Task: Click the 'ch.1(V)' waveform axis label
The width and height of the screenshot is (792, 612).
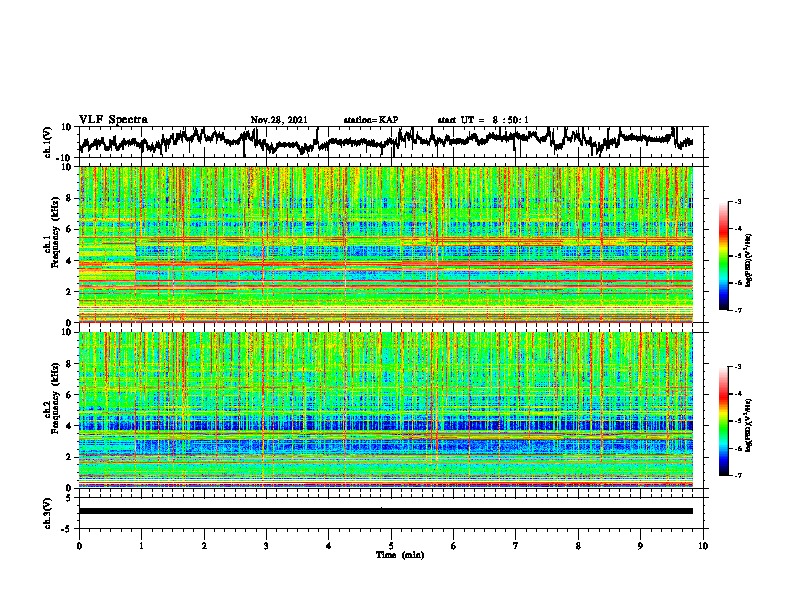Action: coord(47,142)
